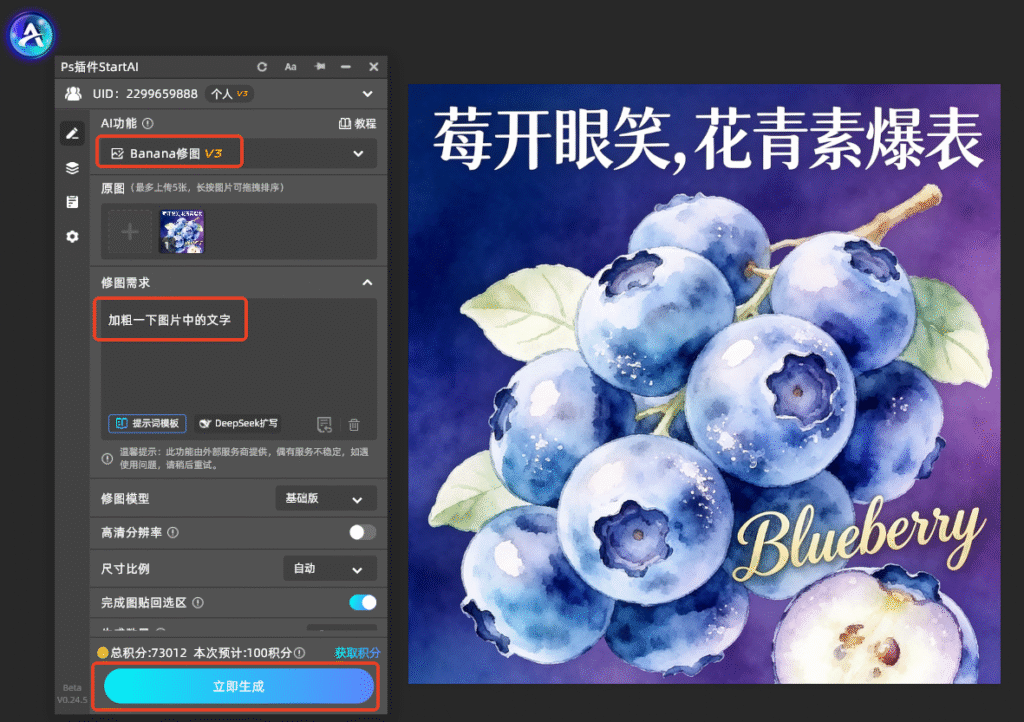Click the pin icon in title bar

[319, 67]
